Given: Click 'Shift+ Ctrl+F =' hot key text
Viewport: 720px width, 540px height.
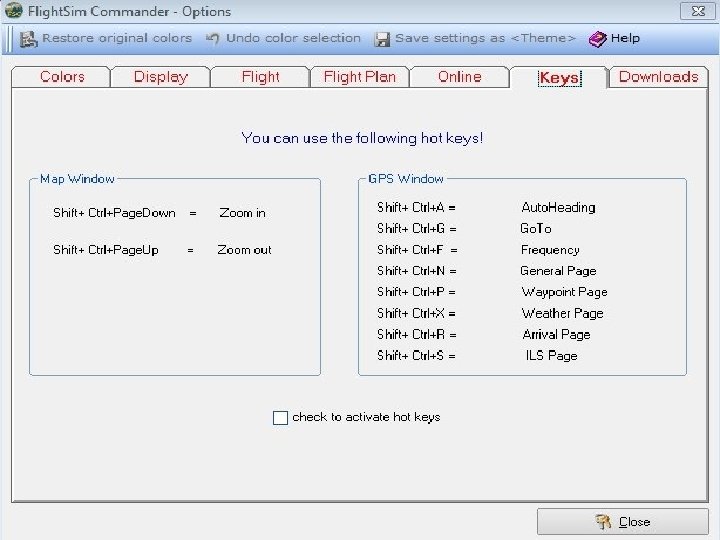Looking at the screenshot, I should [x=417, y=250].
